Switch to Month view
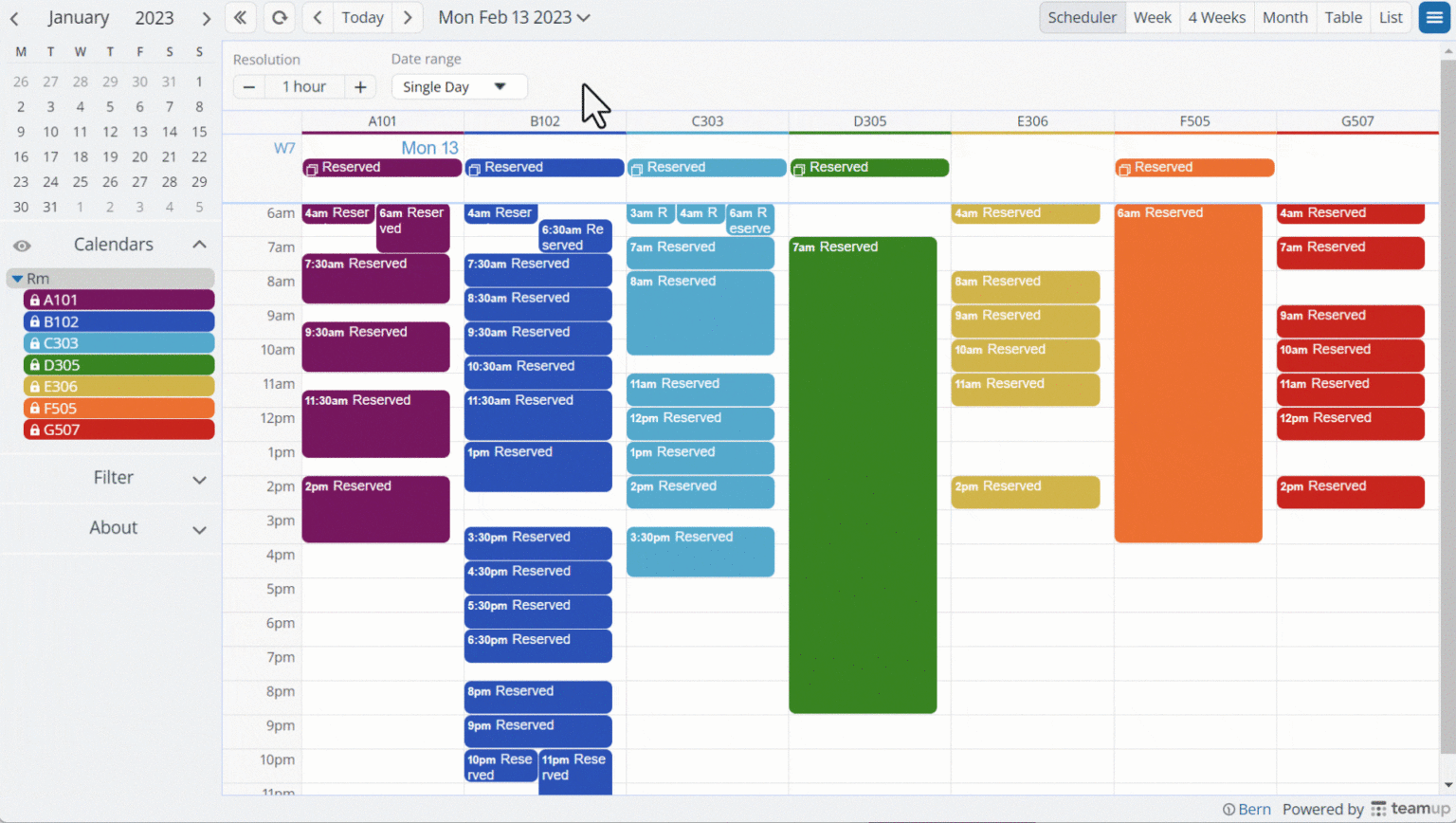The width and height of the screenshot is (1456, 823). click(x=1285, y=17)
